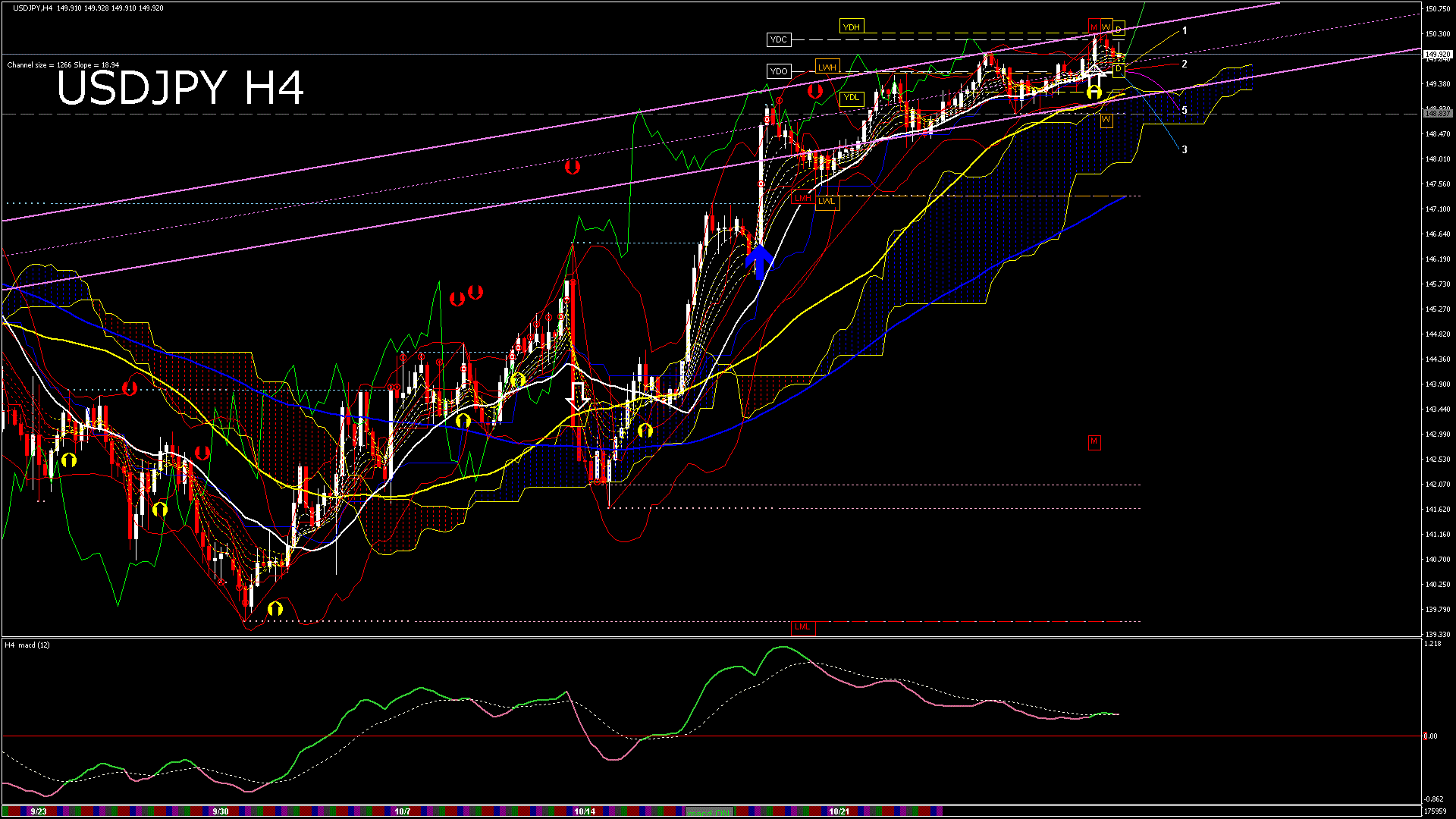Click the Channel size slope info label

[63, 65]
